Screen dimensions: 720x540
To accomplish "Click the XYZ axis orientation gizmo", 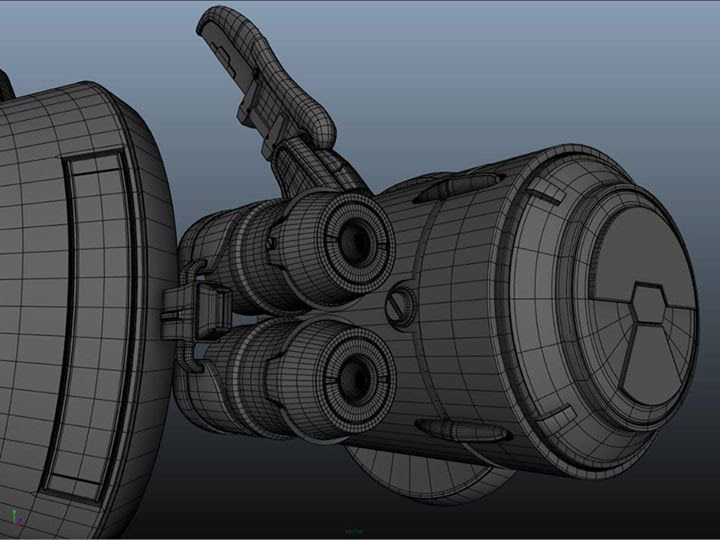I will pyautogui.click(x=18, y=517).
